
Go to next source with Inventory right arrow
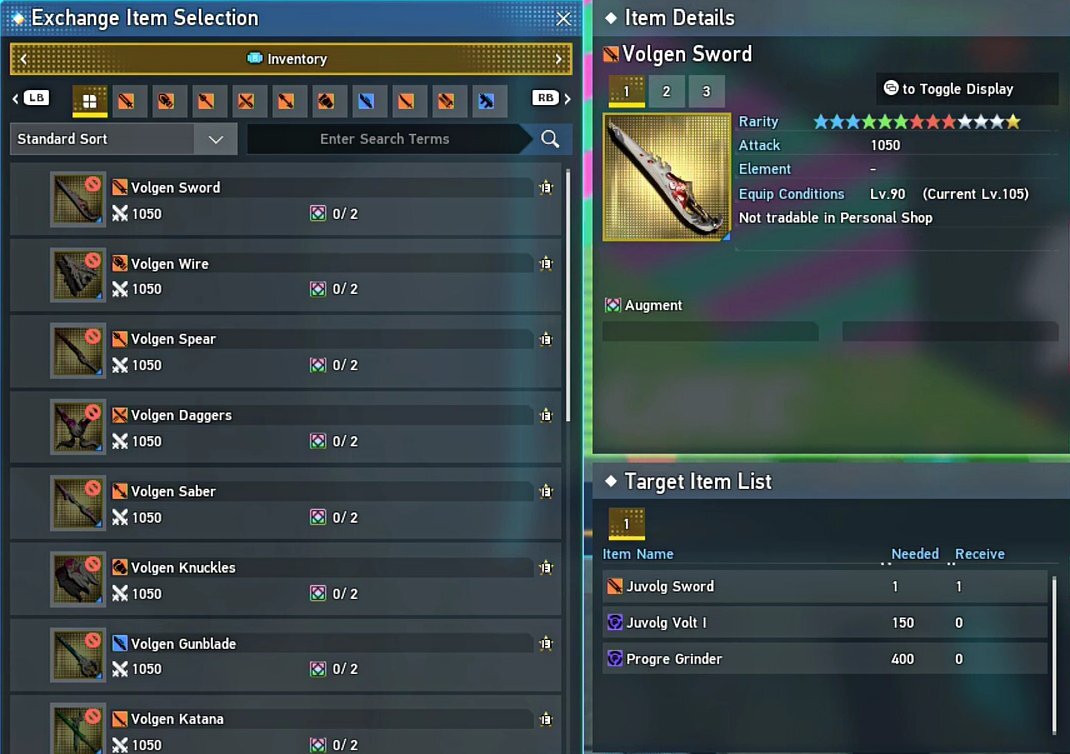pos(559,59)
